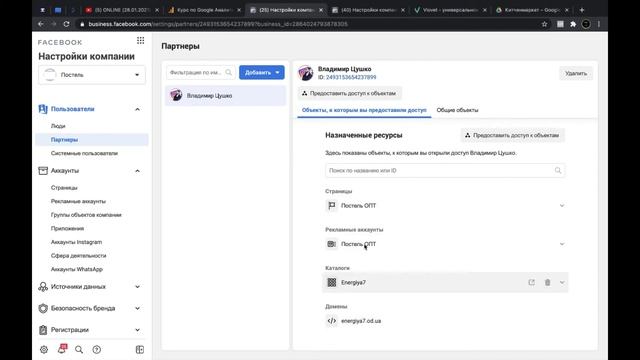The height and width of the screenshot is (360, 640).
Task: Click the Источники данных section icon
Action: click(43, 287)
